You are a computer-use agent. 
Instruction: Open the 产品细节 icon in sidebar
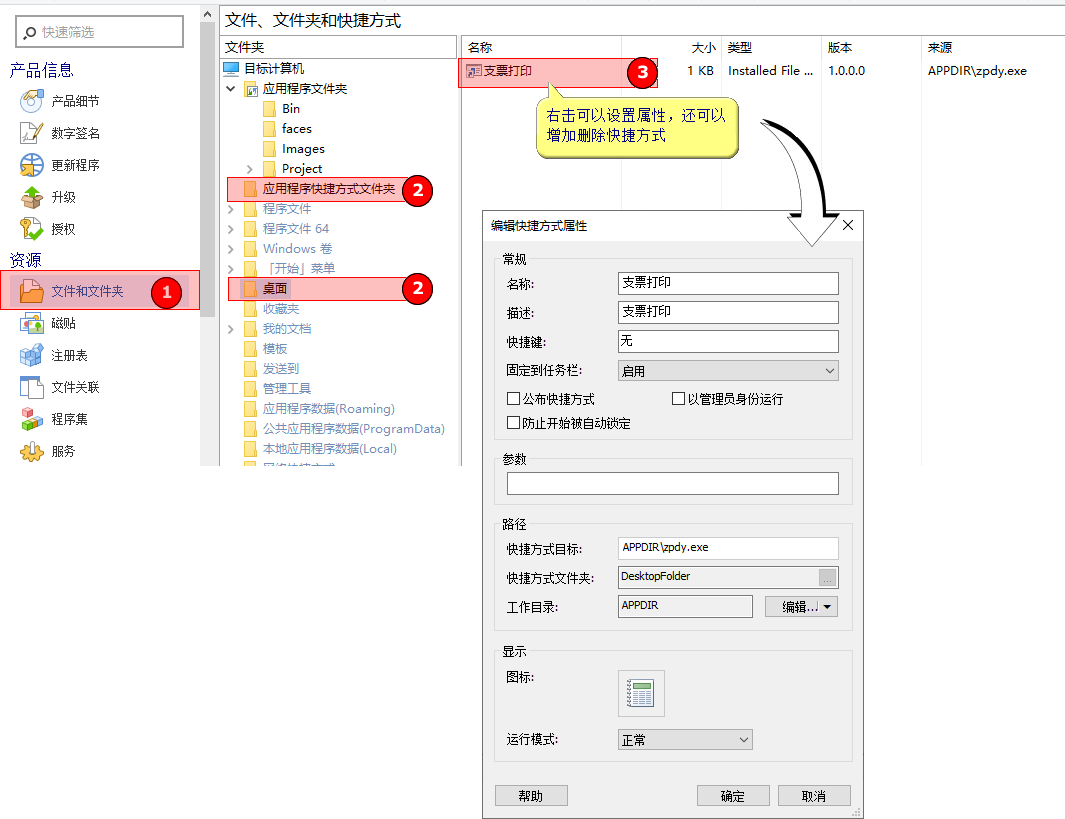(x=32, y=101)
